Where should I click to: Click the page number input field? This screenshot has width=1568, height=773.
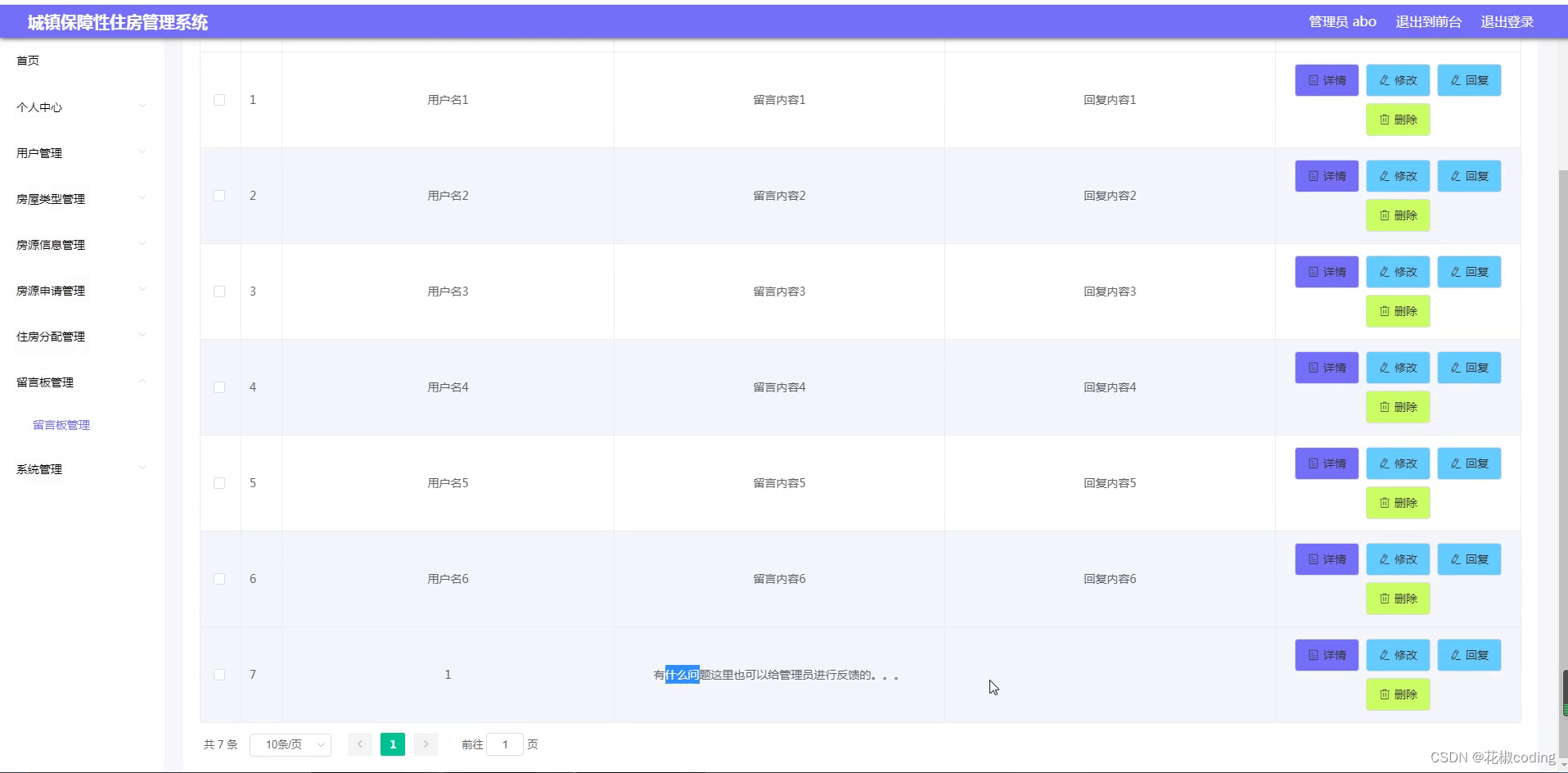point(505,744)
